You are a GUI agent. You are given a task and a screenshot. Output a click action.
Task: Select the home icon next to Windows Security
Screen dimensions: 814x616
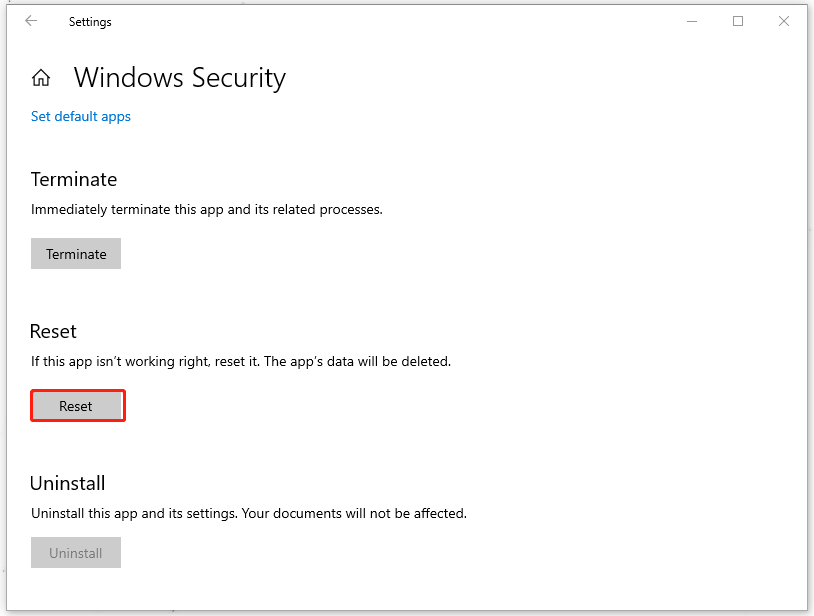click(41, 77)
